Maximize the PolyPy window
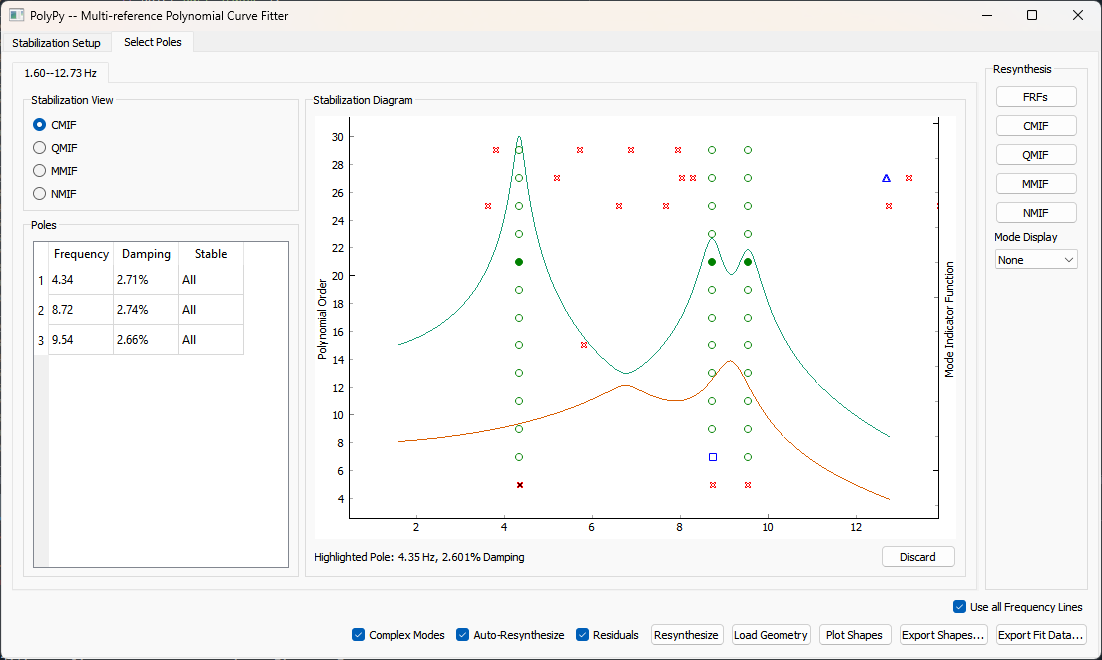Image resolution: width=1102 pixels, height=660 pixels. tap(1032, 15)
